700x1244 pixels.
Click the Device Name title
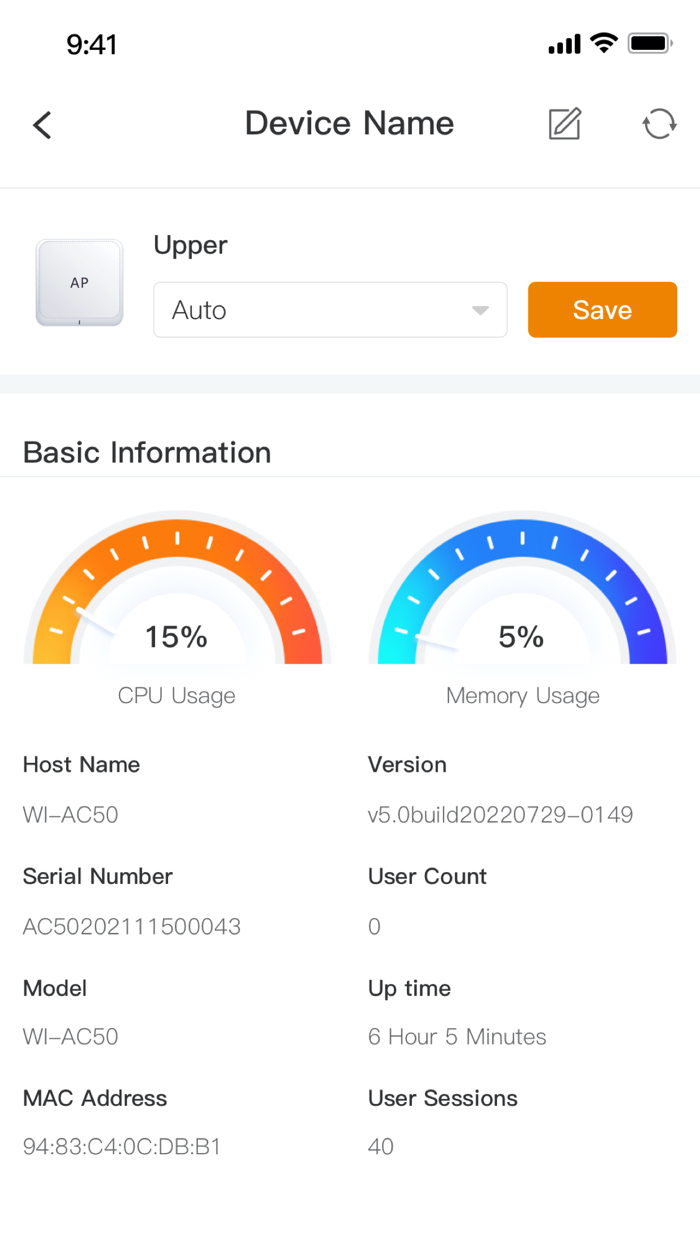(349, 122)
